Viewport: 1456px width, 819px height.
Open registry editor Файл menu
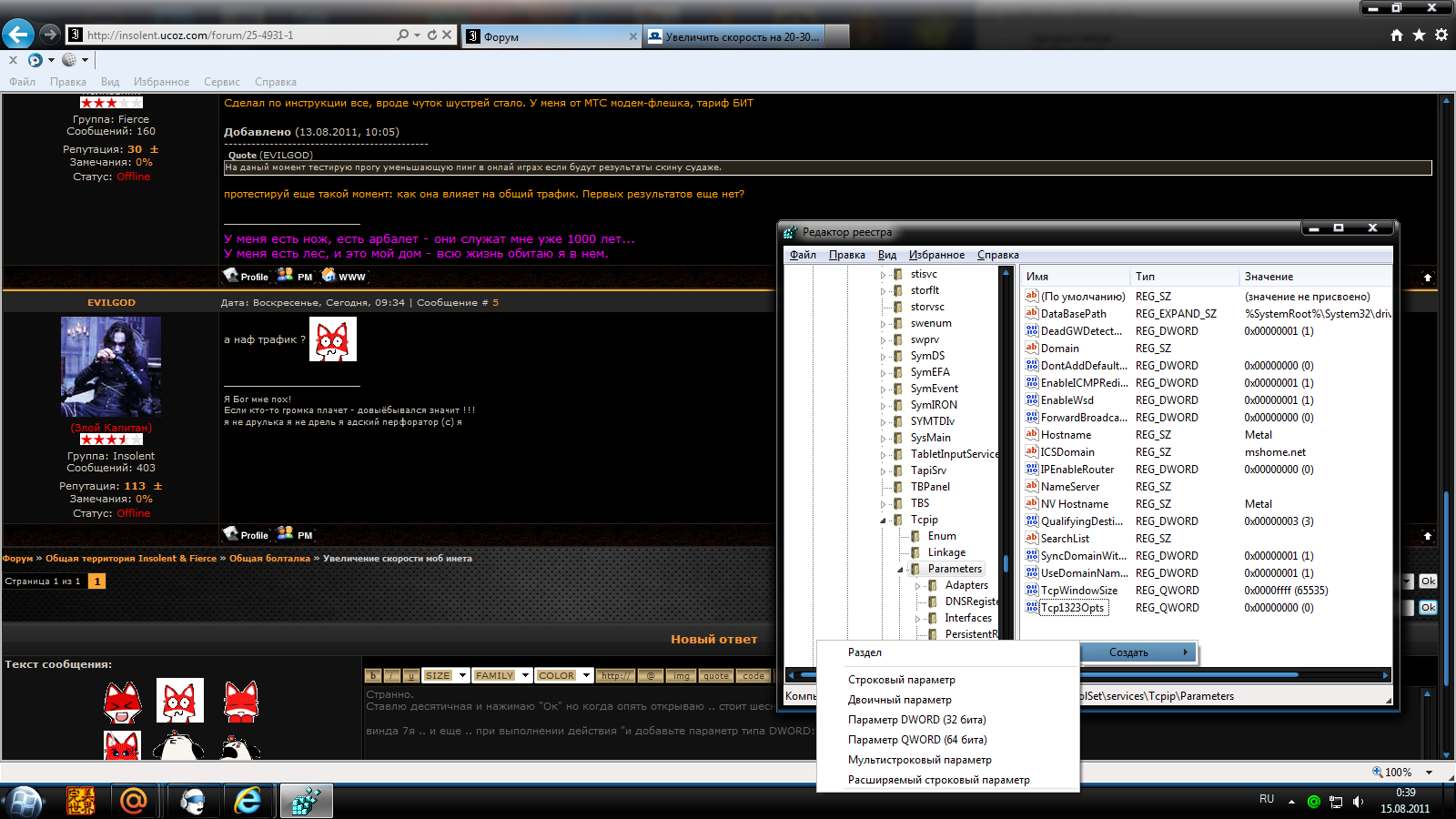(x=803, y=255)
